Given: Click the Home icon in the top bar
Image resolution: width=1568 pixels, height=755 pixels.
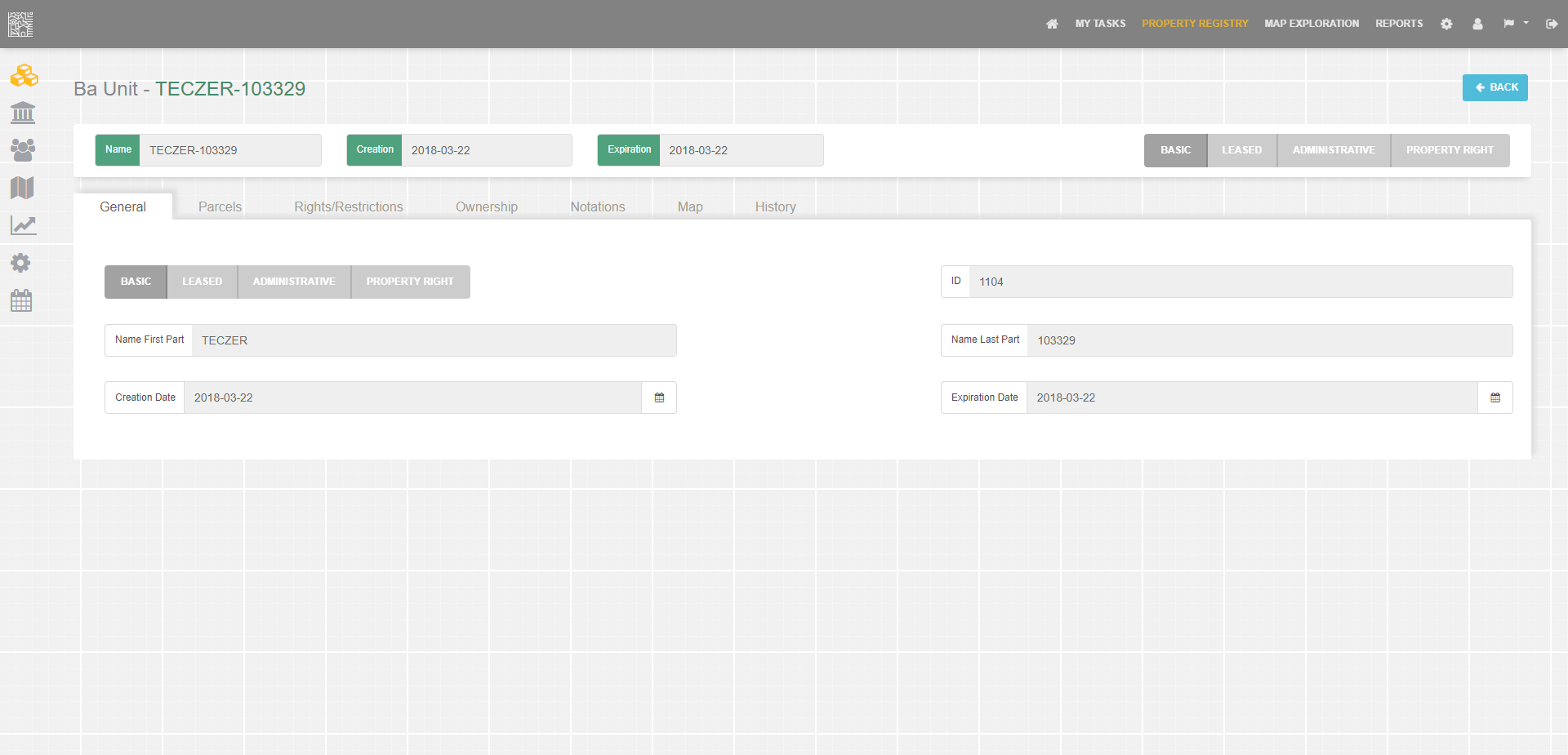Looking at the screenshot, I should [1052, 24].
